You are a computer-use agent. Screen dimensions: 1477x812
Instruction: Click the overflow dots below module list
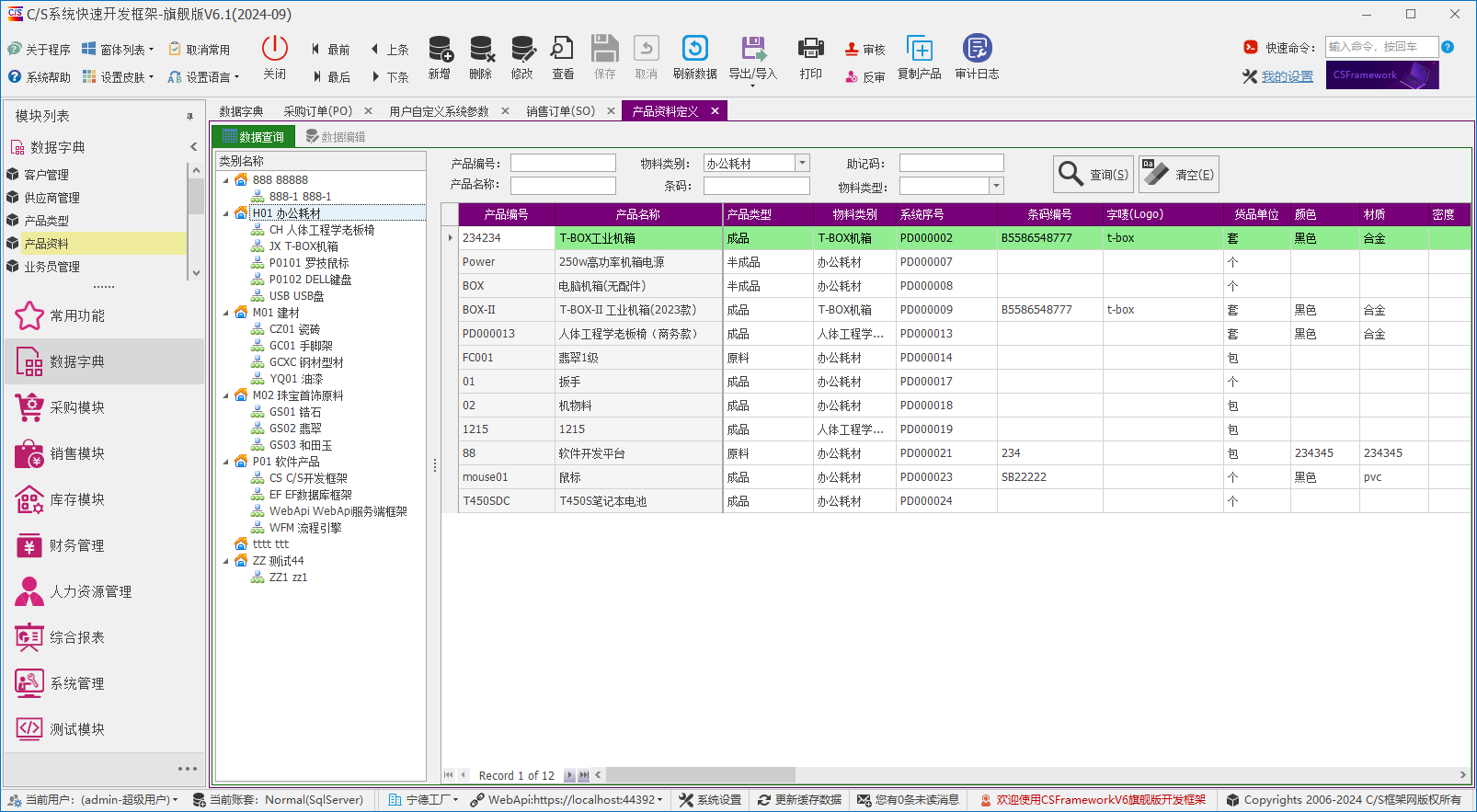coord(187,769)
